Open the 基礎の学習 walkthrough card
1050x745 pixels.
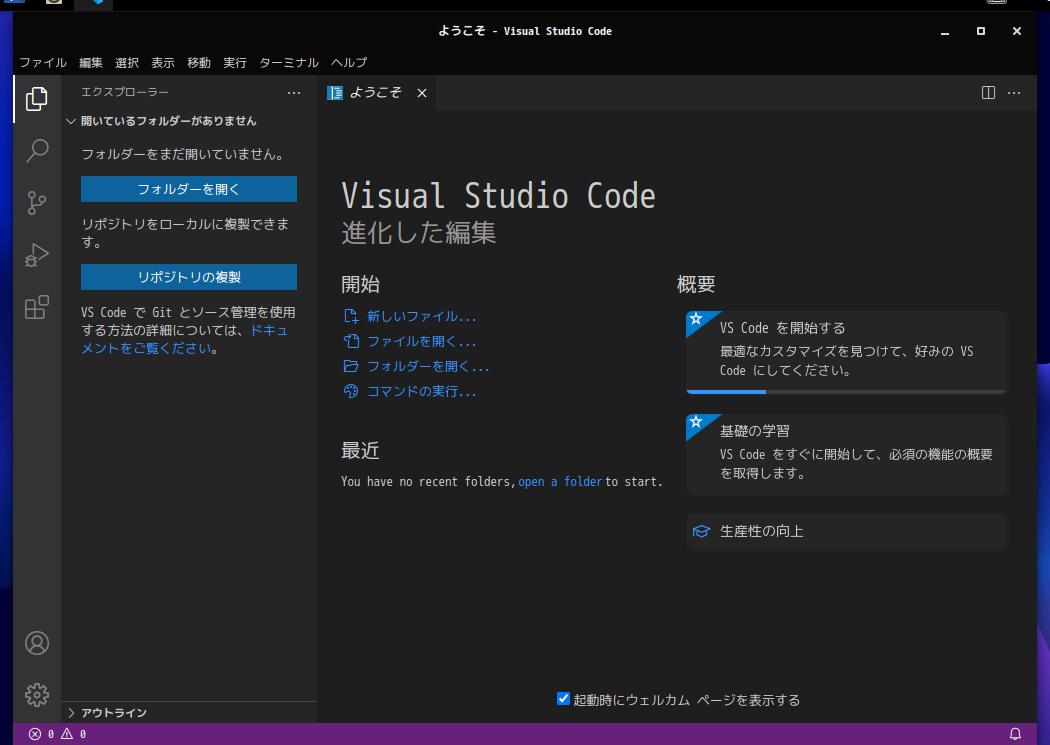click(846, 454)
